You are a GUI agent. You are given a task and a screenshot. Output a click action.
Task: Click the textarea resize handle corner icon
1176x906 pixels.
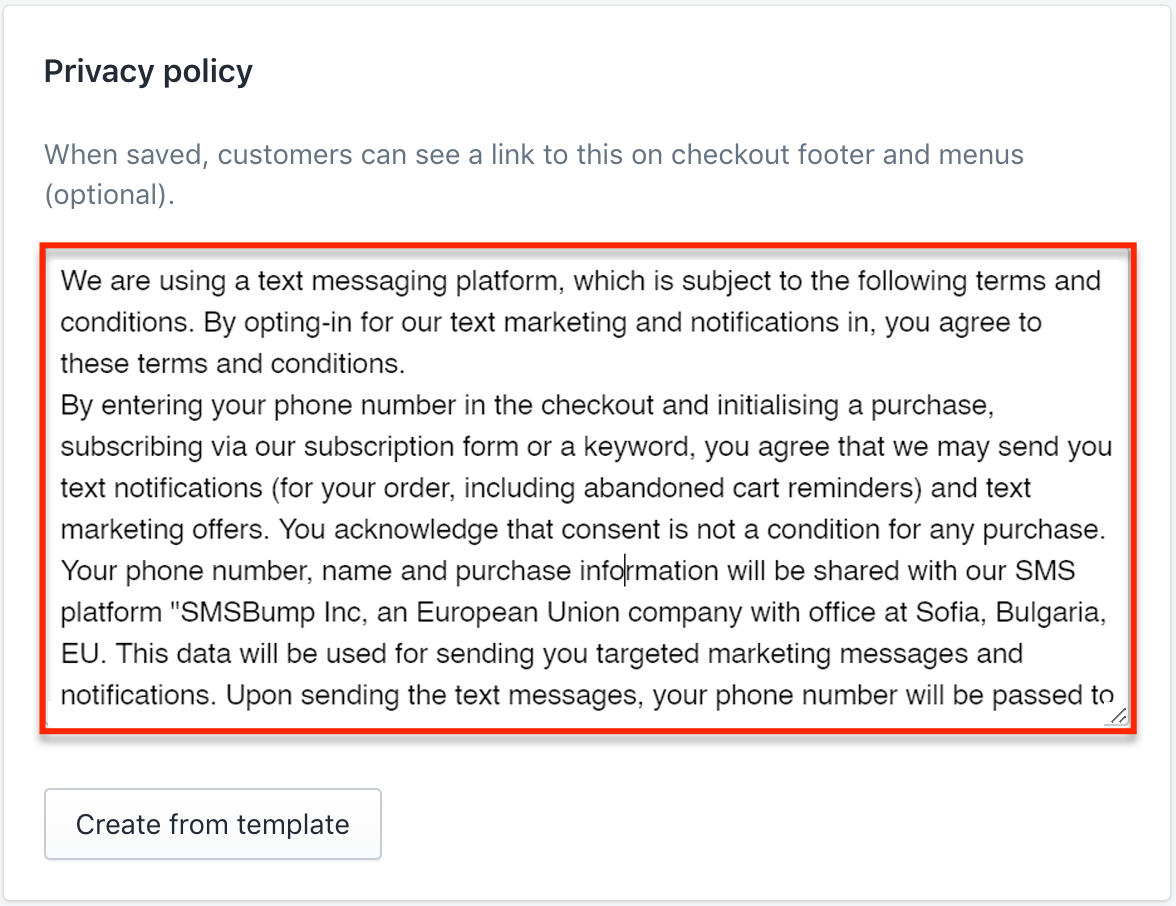click(1118, 716)
